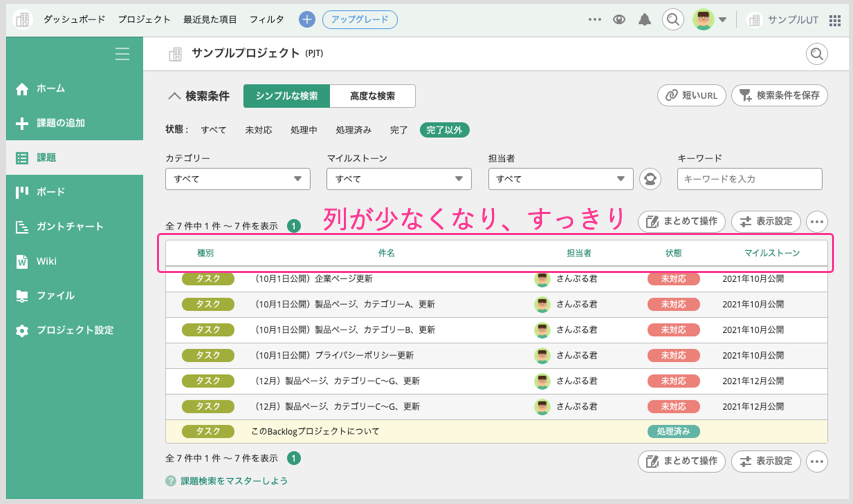
Task: Select the 完了以外 status filter
Action: point(444,130)
